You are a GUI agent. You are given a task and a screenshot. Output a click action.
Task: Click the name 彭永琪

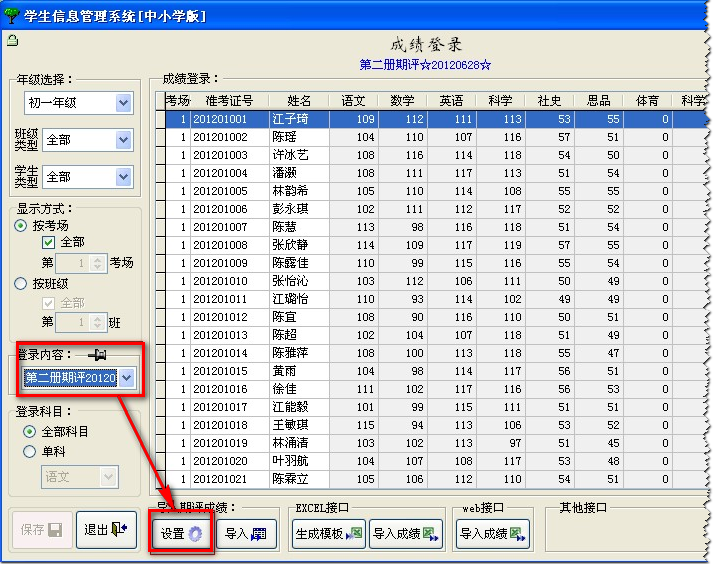coord(290,209)
